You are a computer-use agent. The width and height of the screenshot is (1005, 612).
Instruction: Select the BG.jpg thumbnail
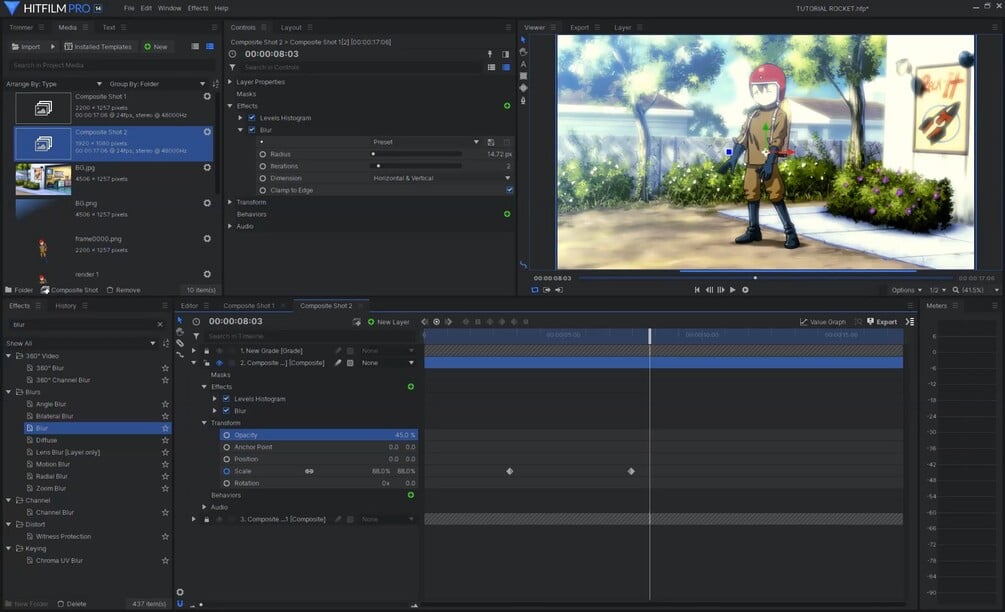pos(43,179)
